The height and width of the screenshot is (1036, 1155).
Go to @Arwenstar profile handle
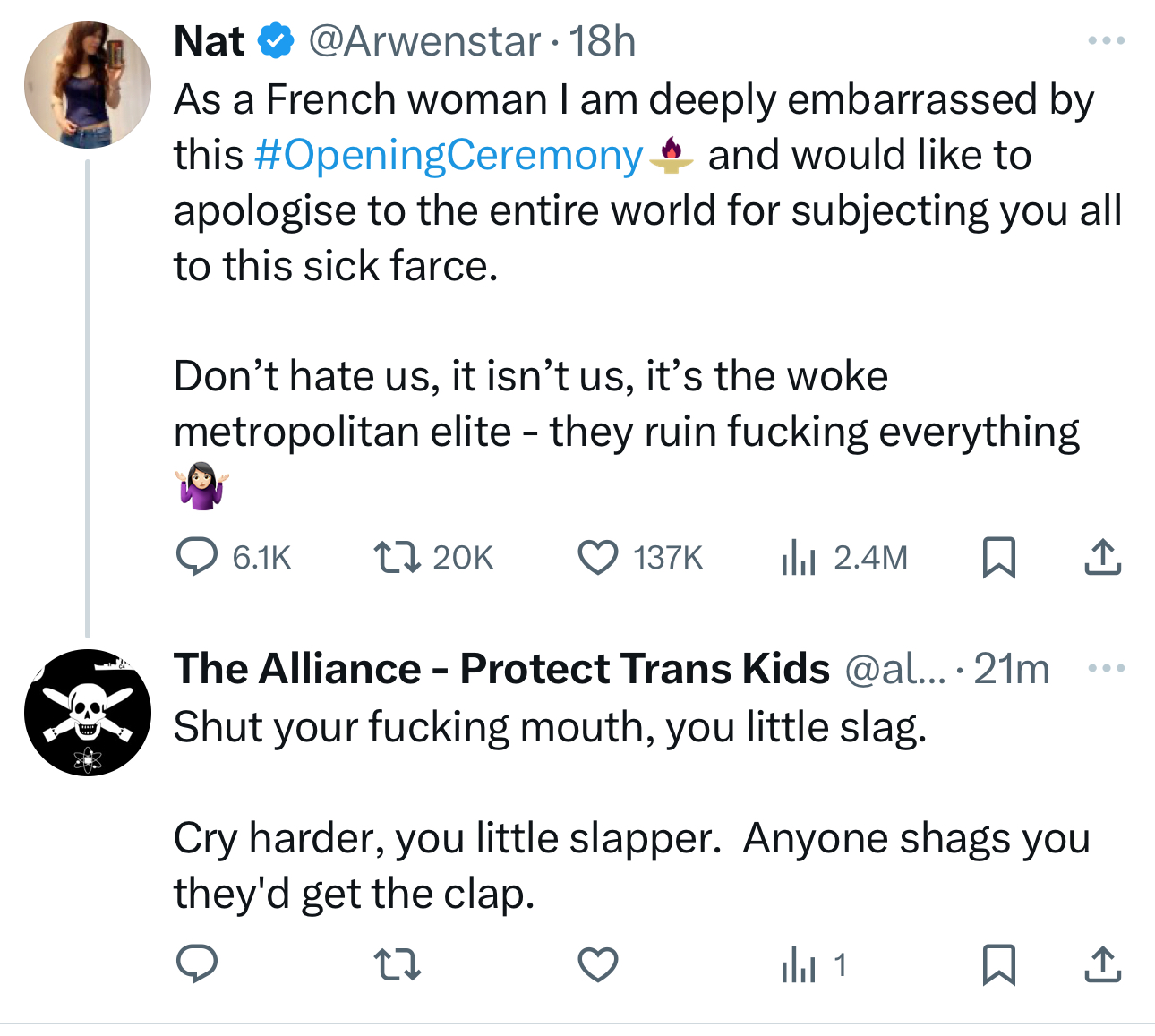tap(424, 41)
